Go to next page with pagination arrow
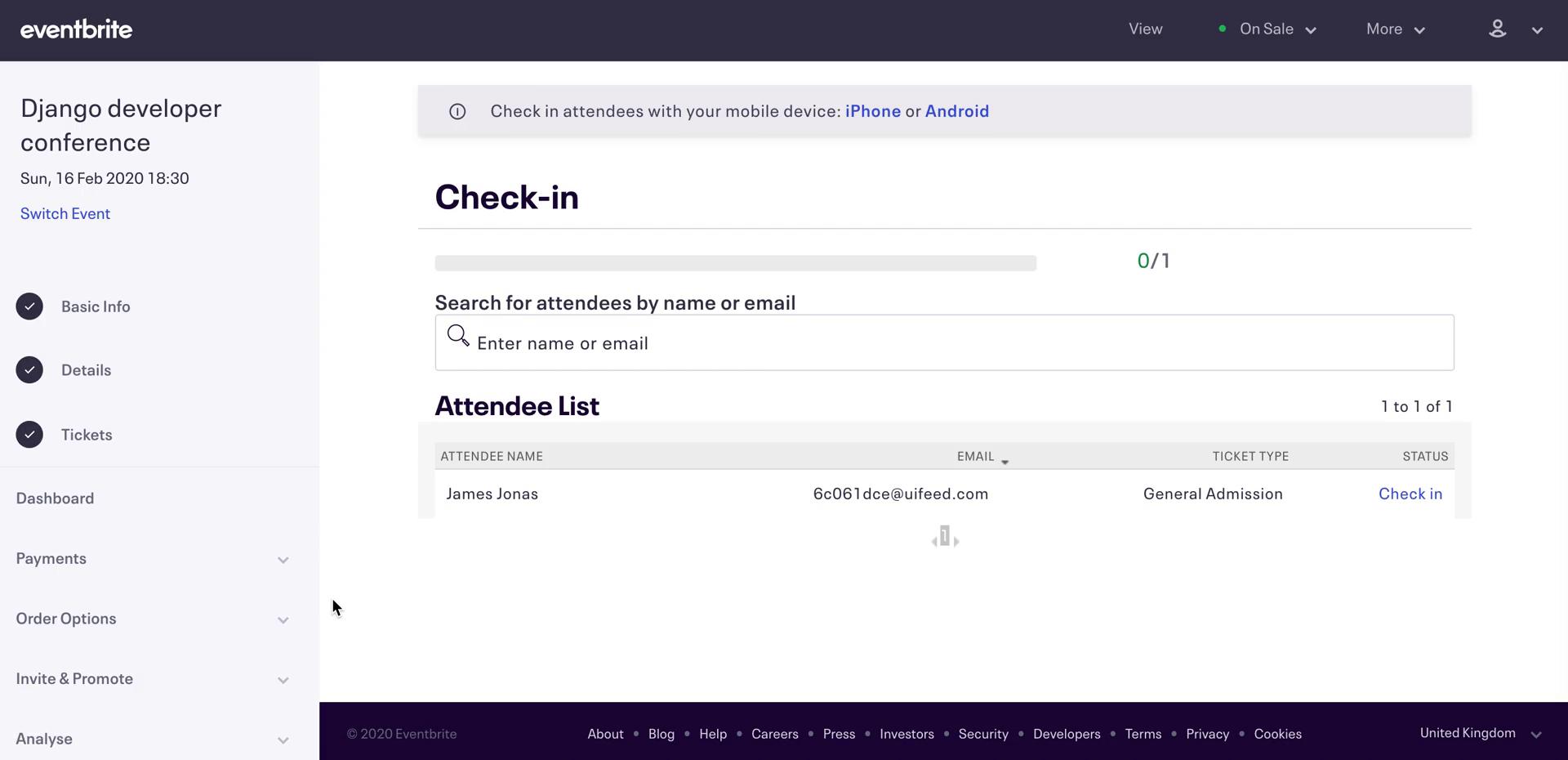This screenshot has height=760, width=1568. coord(956,541)
